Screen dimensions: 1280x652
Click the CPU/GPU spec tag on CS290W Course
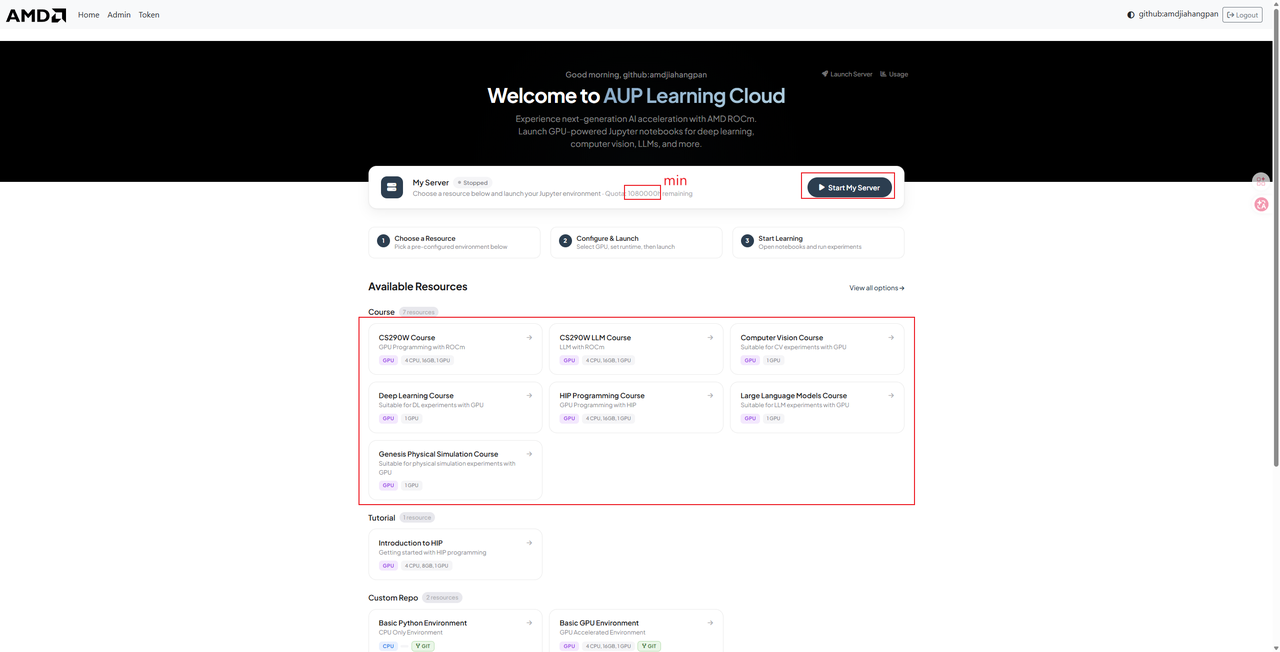pos(427,360)
